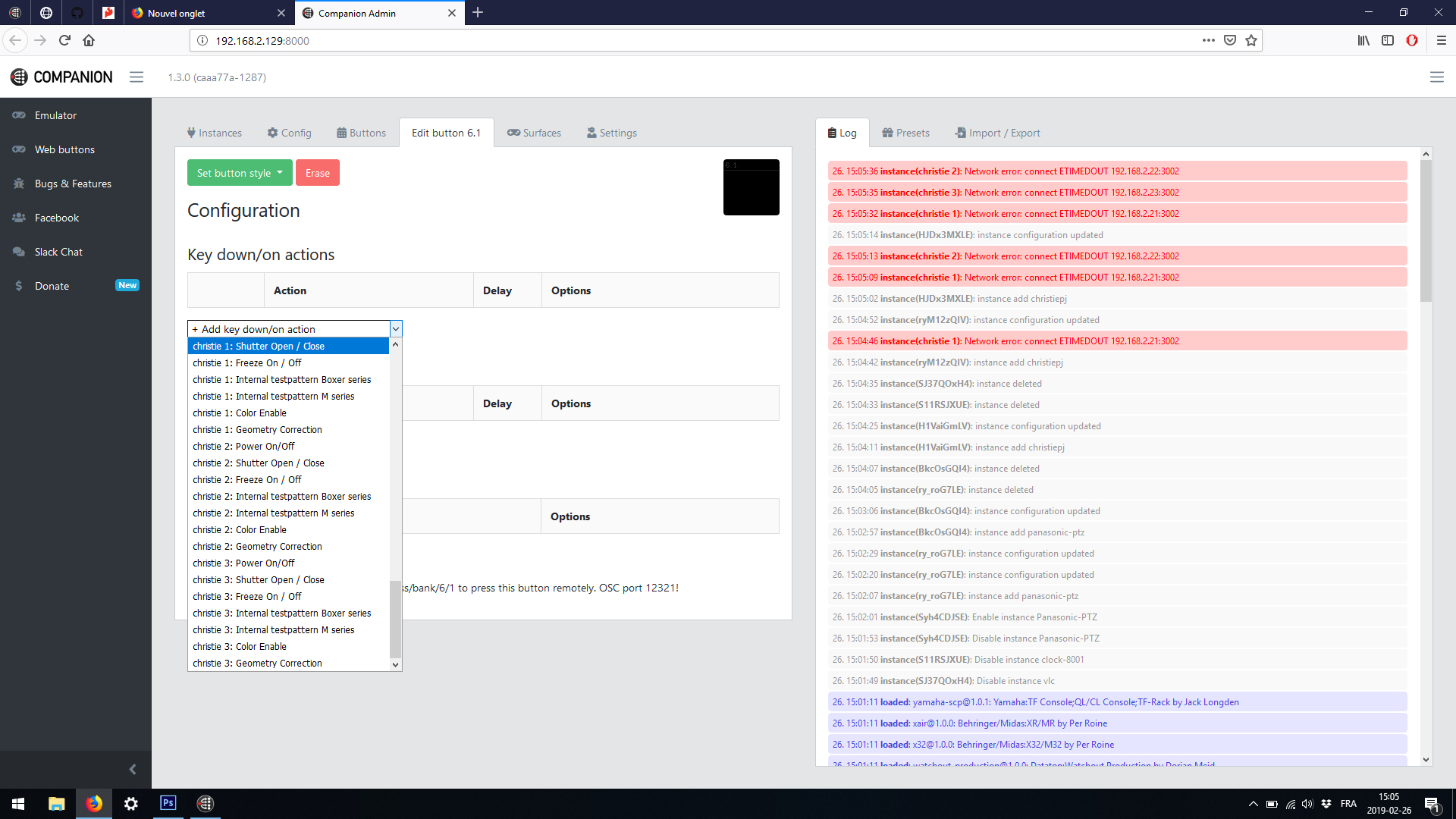Image resolution: width=1456 pixels, height=819 pixels.
Task: Switch to the Surfaces tab
Action: click(534, 132)
